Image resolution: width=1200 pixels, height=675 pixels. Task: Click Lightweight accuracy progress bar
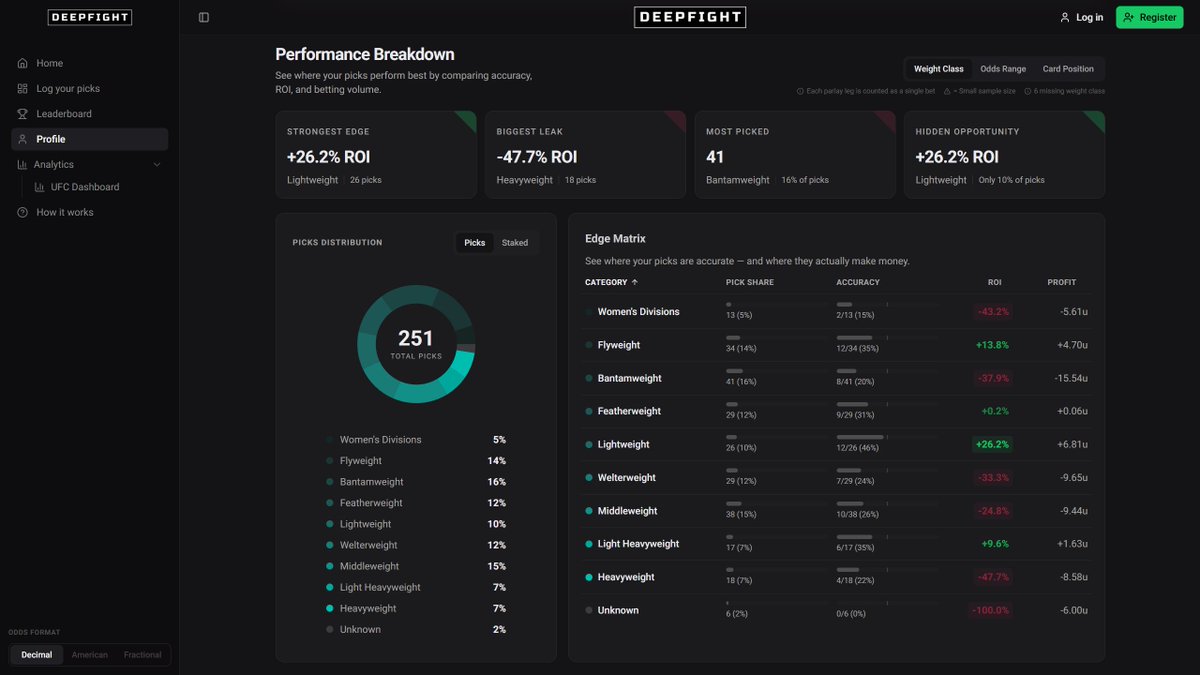coord(887,437)
